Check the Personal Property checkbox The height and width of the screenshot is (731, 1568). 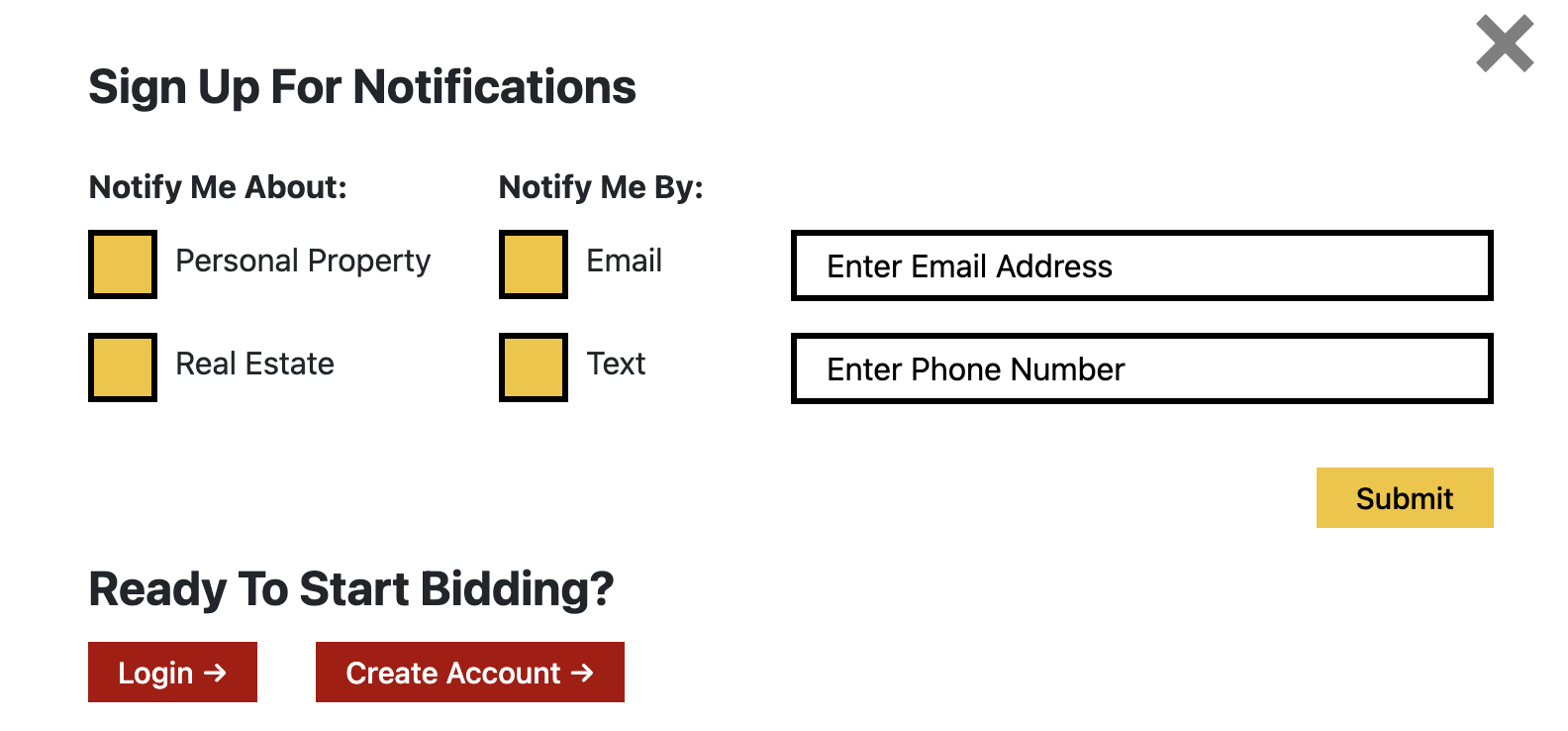tap(123, 264)
